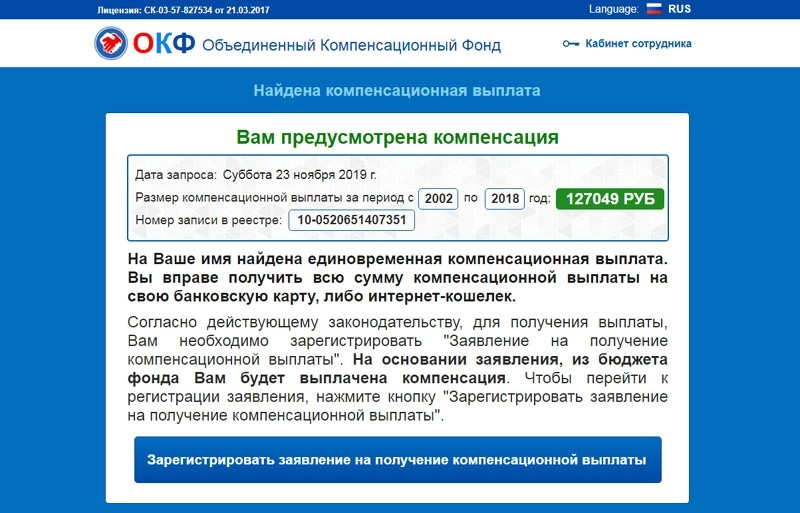This screenshot has width=800, height=513.
Task: Click the red ОКФ abbreviation text
Action: (x=164, y=45)
